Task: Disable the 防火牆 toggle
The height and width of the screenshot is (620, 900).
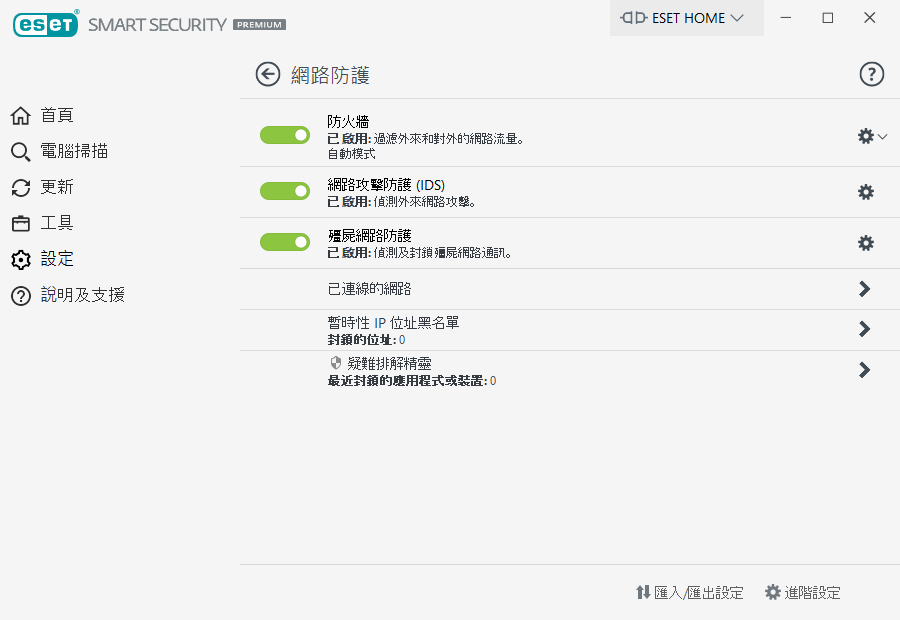Action: 285,135
